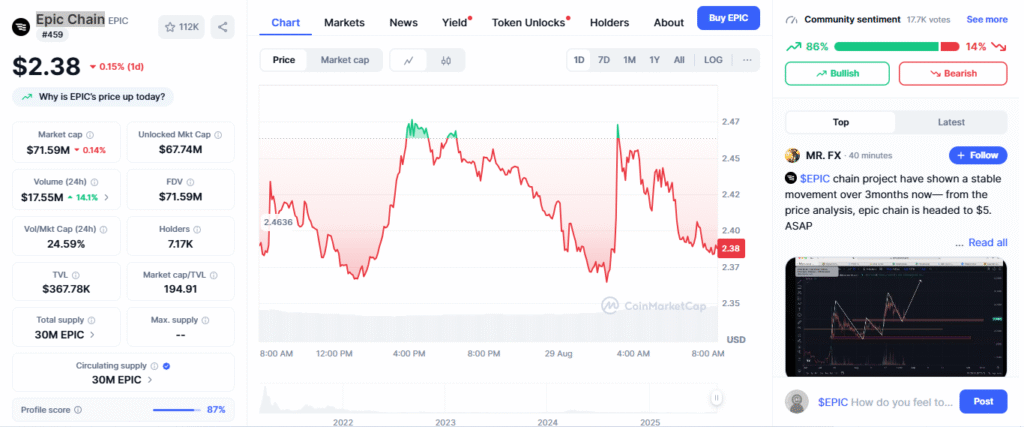Click your profile avatar beside post box

click(797, 402)
